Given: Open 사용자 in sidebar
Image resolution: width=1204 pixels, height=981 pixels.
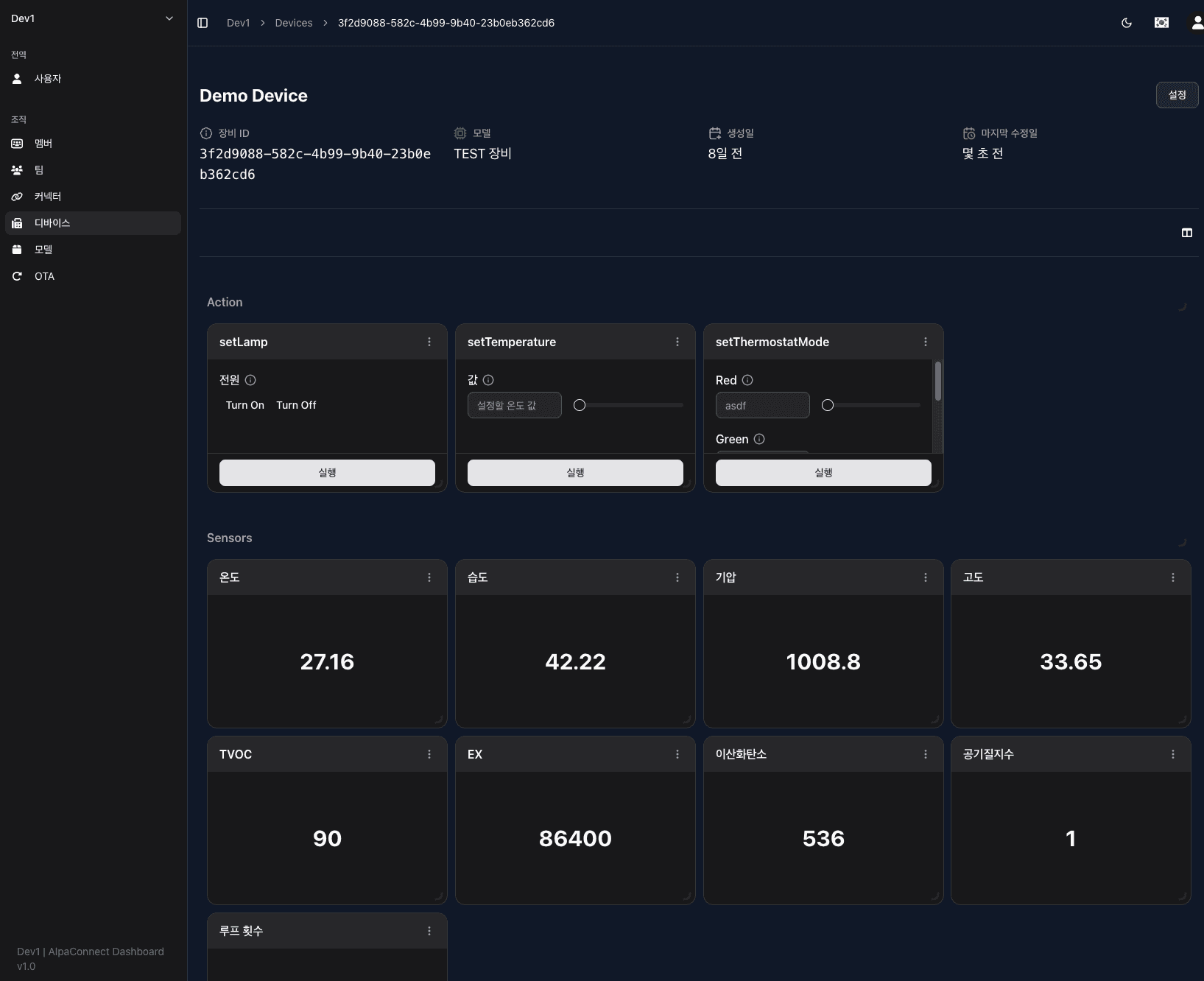Looking at the screenshot, I should [93, 79].
